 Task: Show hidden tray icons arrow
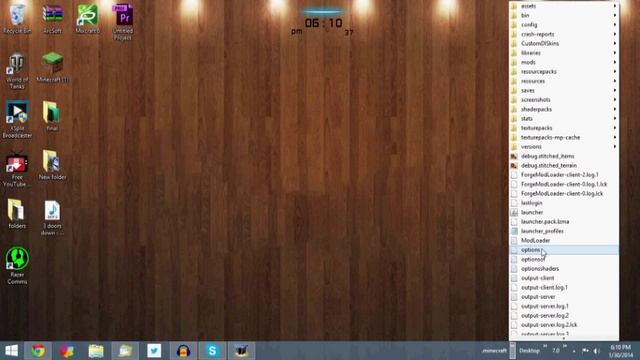(x=574, y=351)
